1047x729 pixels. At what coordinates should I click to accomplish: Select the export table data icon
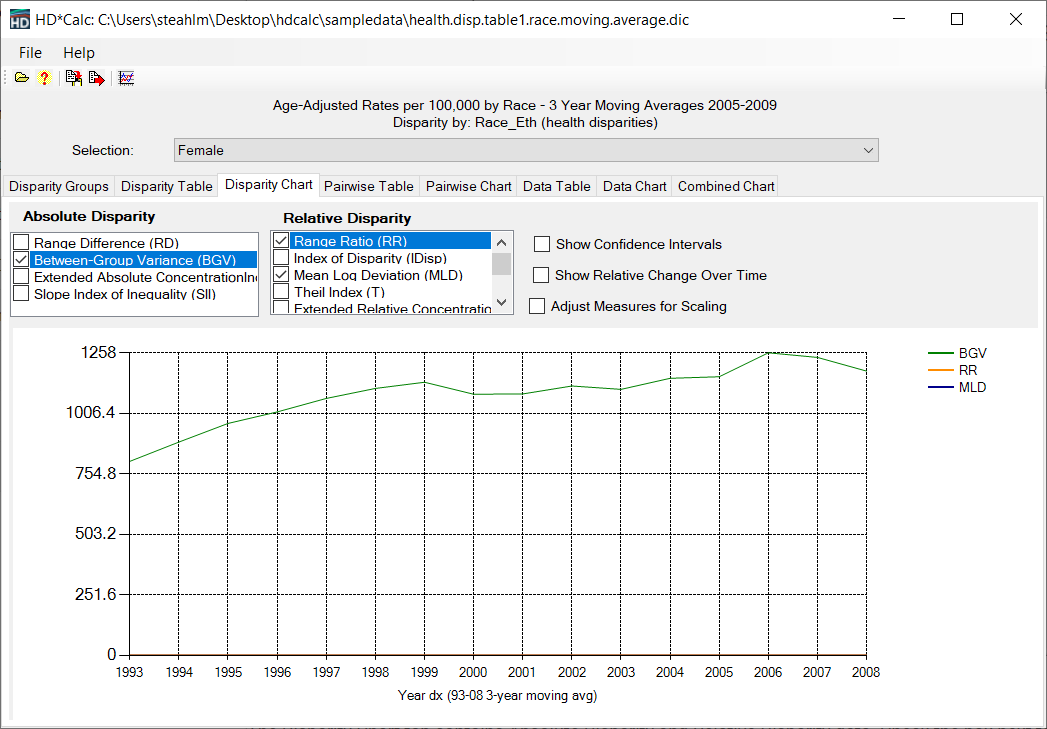72,77
